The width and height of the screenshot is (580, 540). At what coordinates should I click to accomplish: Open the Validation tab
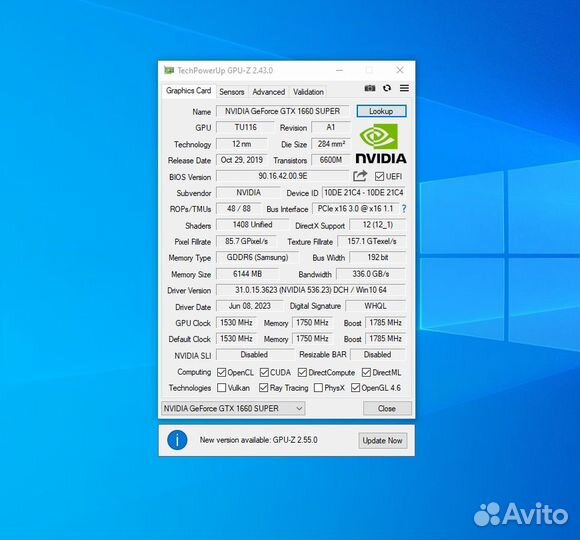click(308, 92)
